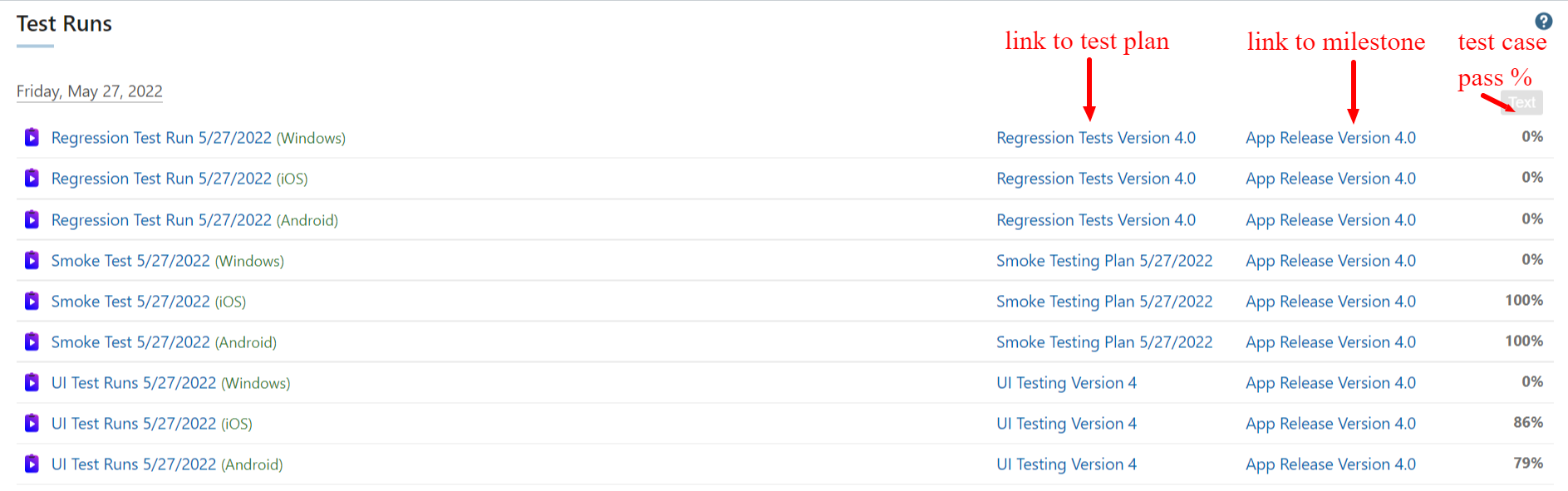
Task: Click icon beside UI Test Runs (Android)
Action: pos(32,464)
